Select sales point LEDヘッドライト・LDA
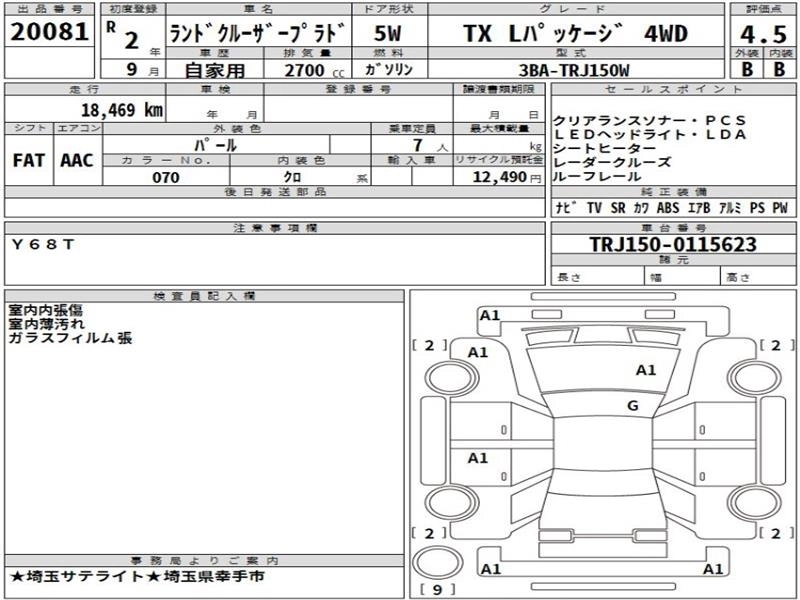The image size is (800, 600). click(649, 135)
